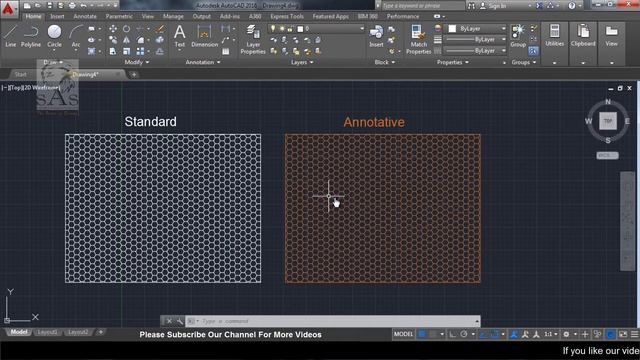Add a new drawing tab with plus
Screen dimensions: 640x360
(x=133, y=74)
